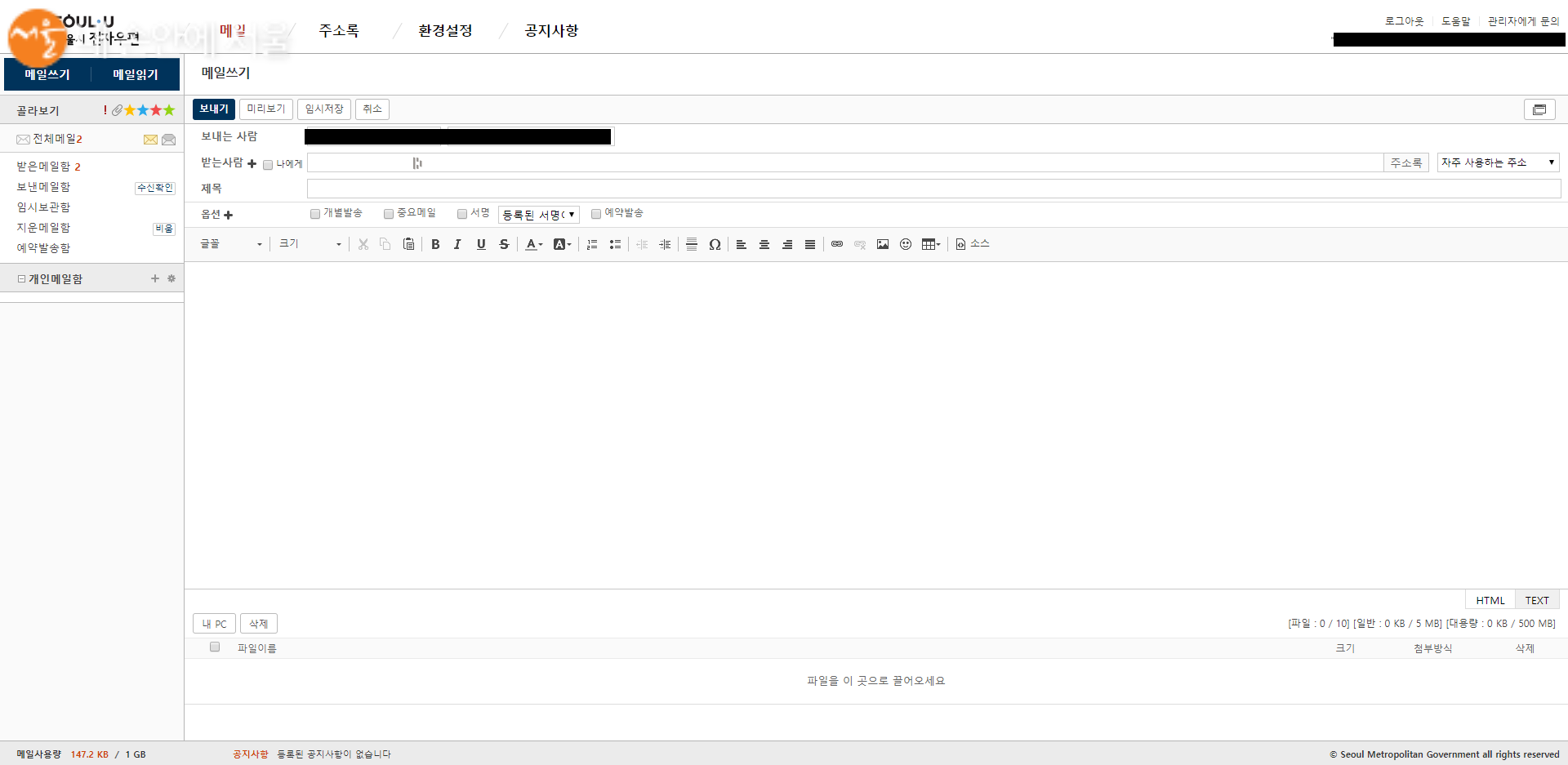Image resolution: width=1568 pixels, height=765 pixels.
Task: Center-align the text
Action: pyautogui.click(x=764, y=244)
